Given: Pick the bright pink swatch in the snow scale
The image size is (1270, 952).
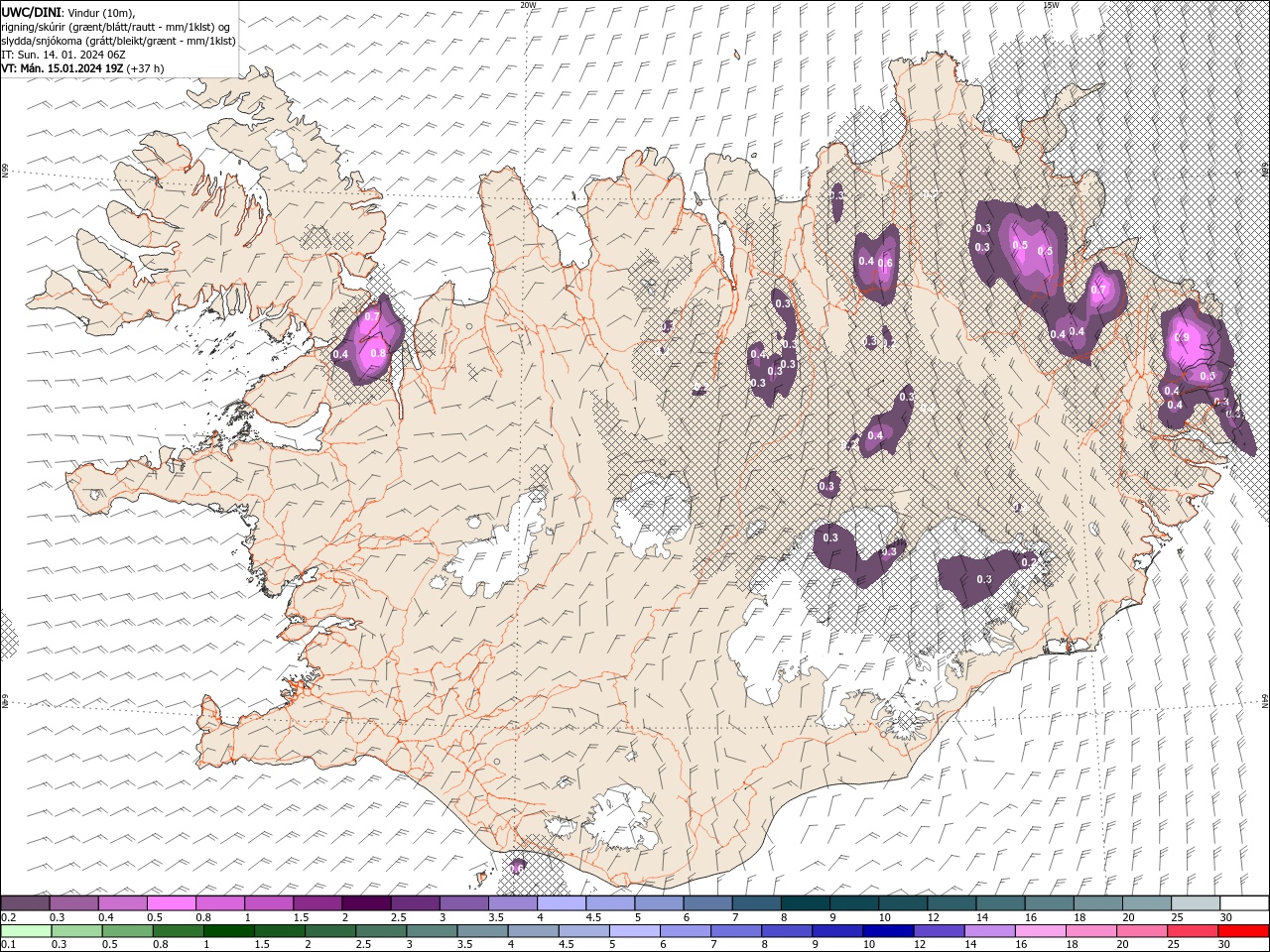Looking at the screenshot, I should (x=171, y=903).
